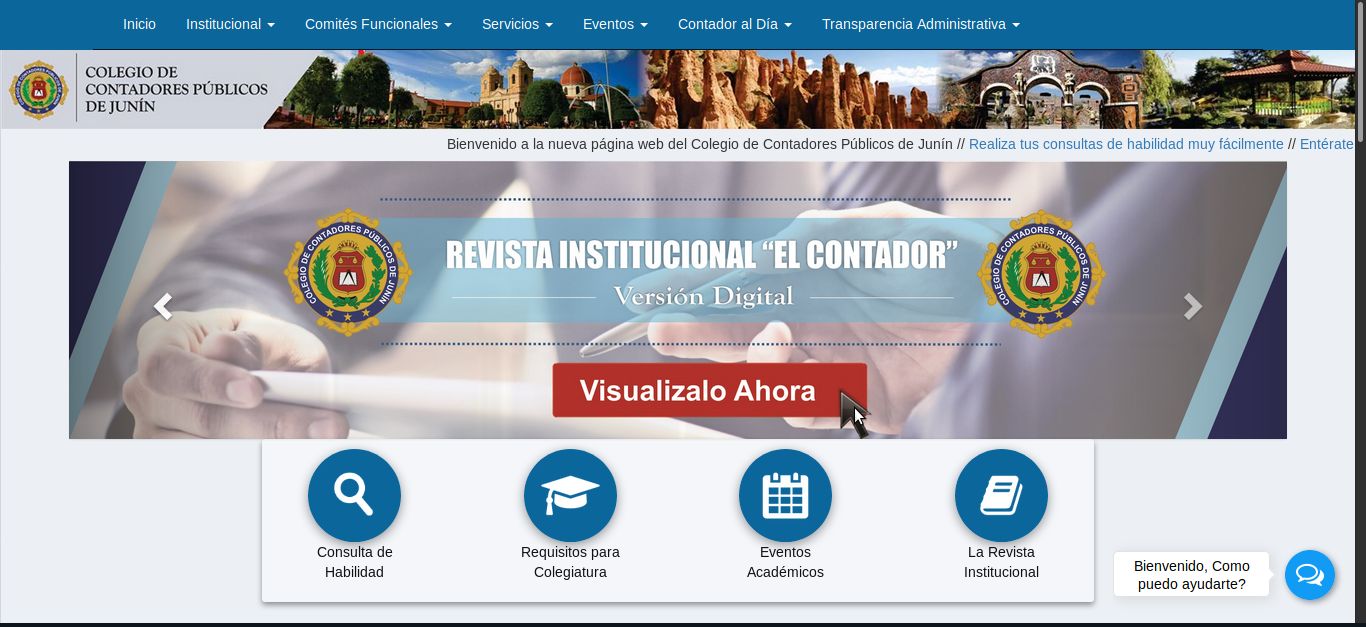
Task: Click the calendar Eventos Académicos icon
Action: coord(785,495)
